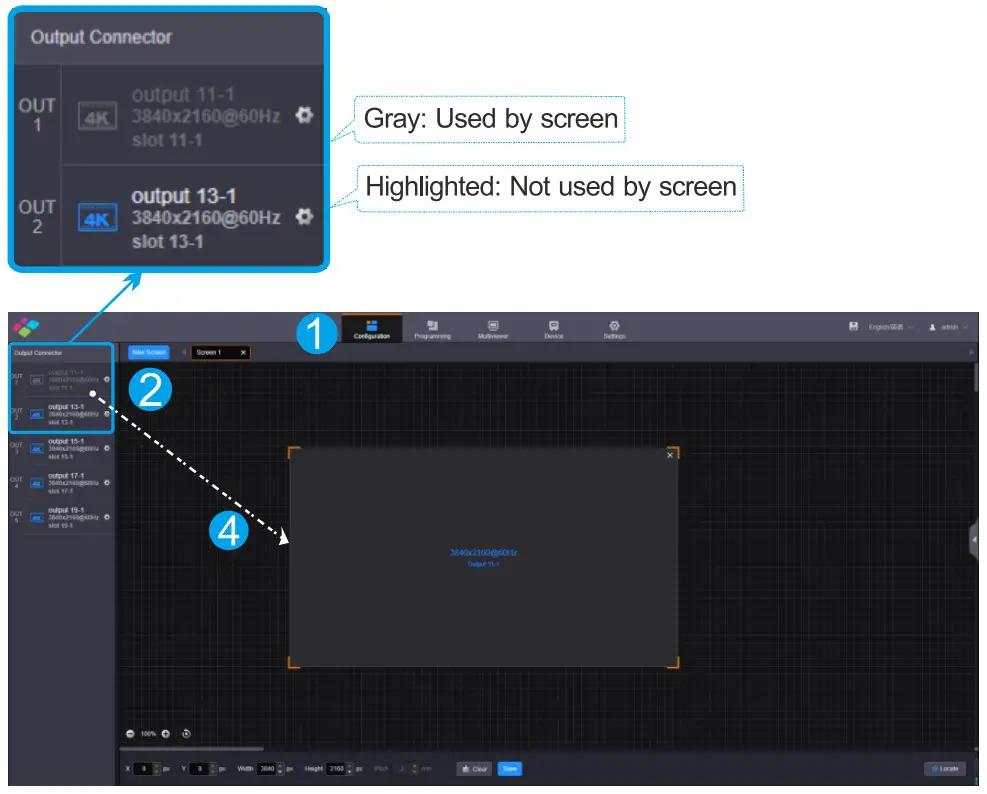Open settings gear for output 17-1
987x794 pixels.
[x=106, y=483]
